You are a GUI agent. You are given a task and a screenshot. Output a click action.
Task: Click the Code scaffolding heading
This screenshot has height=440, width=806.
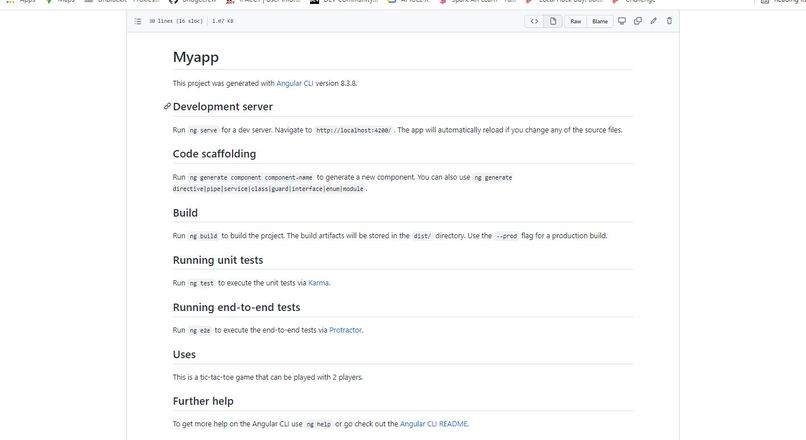click(214, 154)
